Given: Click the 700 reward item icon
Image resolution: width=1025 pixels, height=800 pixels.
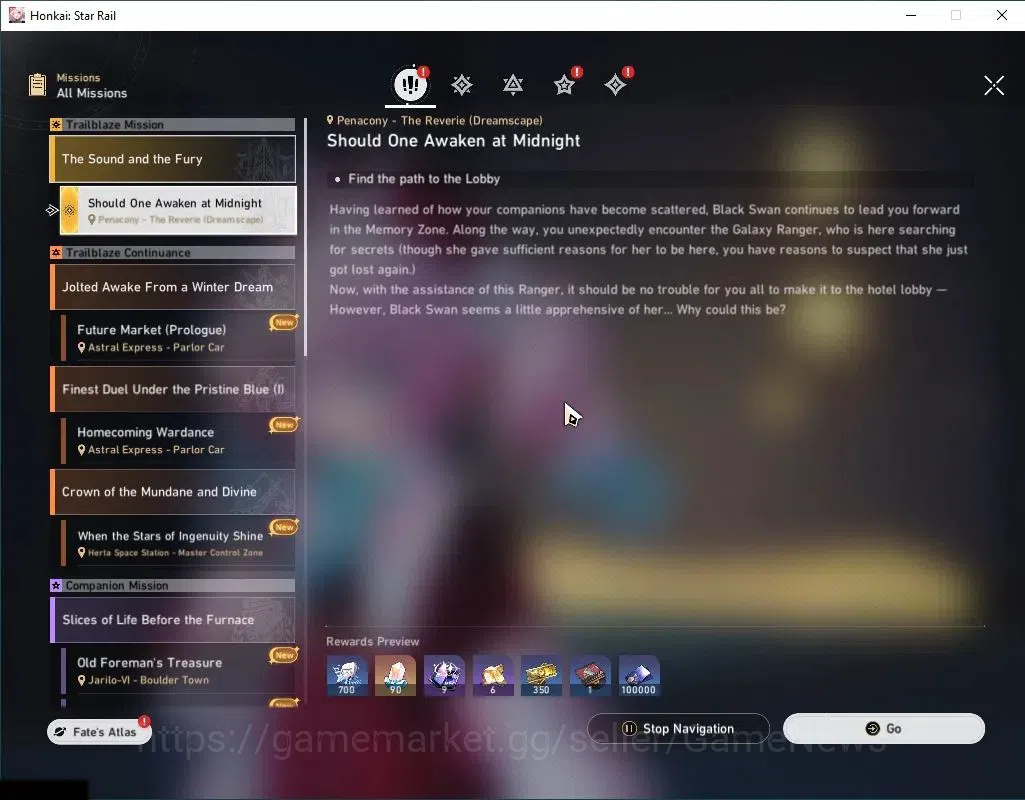Looking at the screenshot, I should coord(347,676).
